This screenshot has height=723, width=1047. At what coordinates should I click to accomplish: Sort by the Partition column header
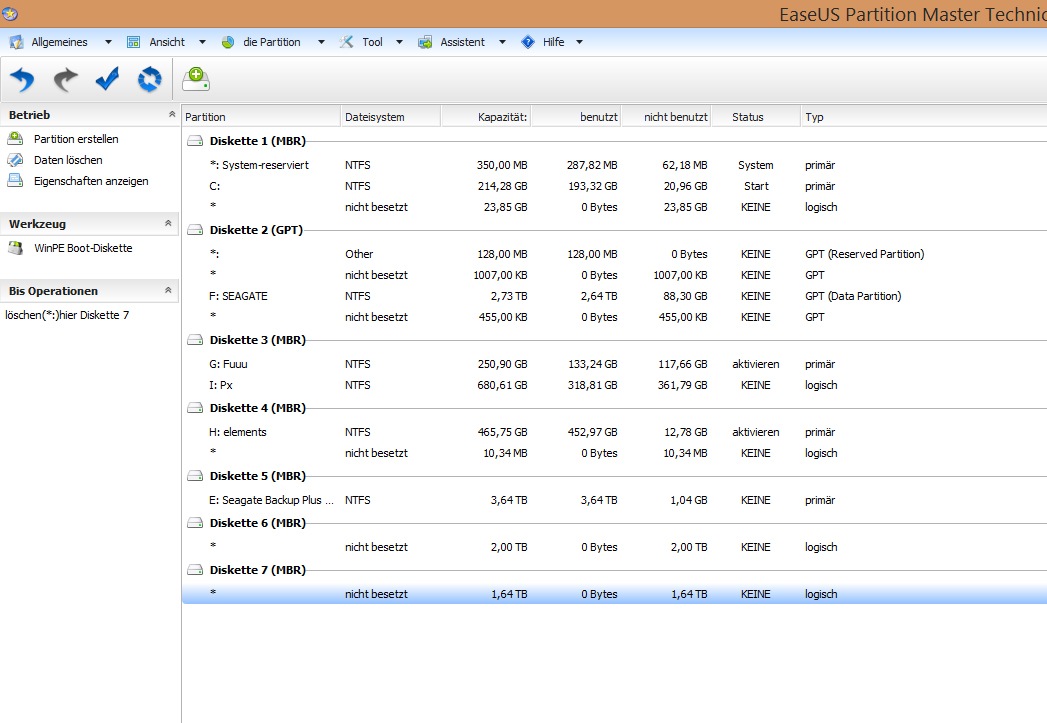coord(261,117)
